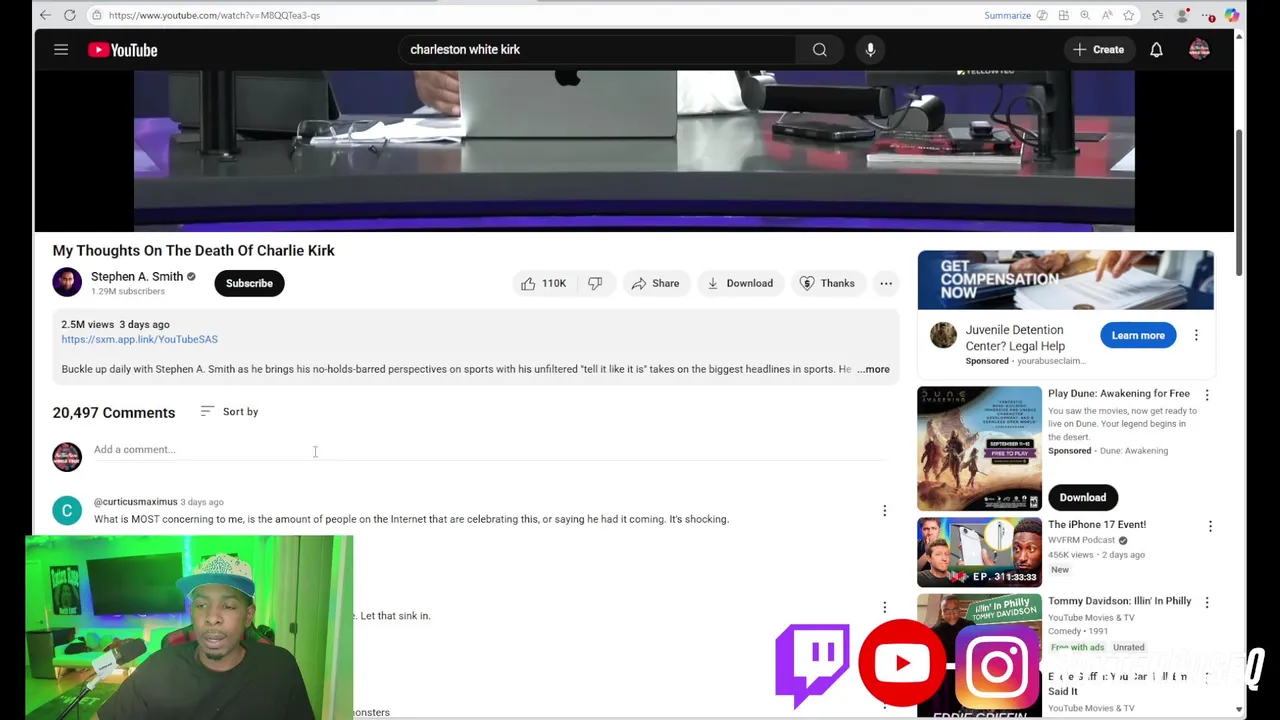The image size is (1280, 720).
Task: Click the search box with charleston white kirk
Action: point(597,49)
